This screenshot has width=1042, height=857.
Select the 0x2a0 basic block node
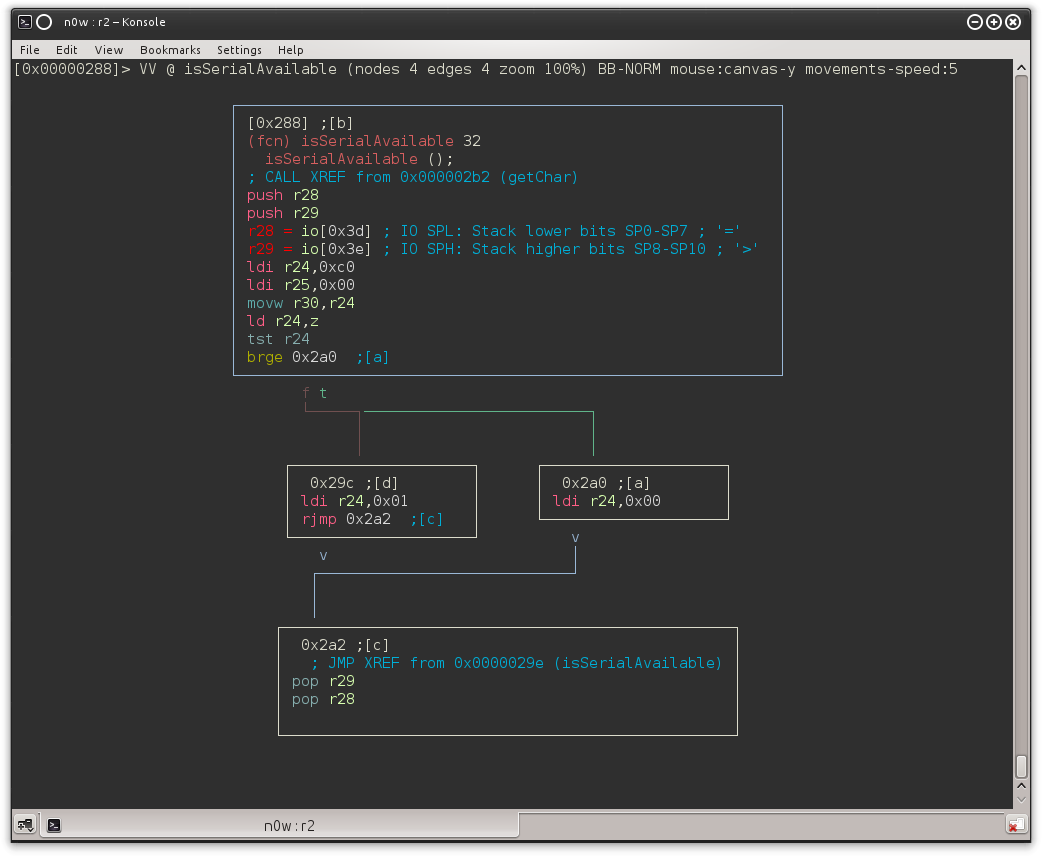tap(633, 492)
